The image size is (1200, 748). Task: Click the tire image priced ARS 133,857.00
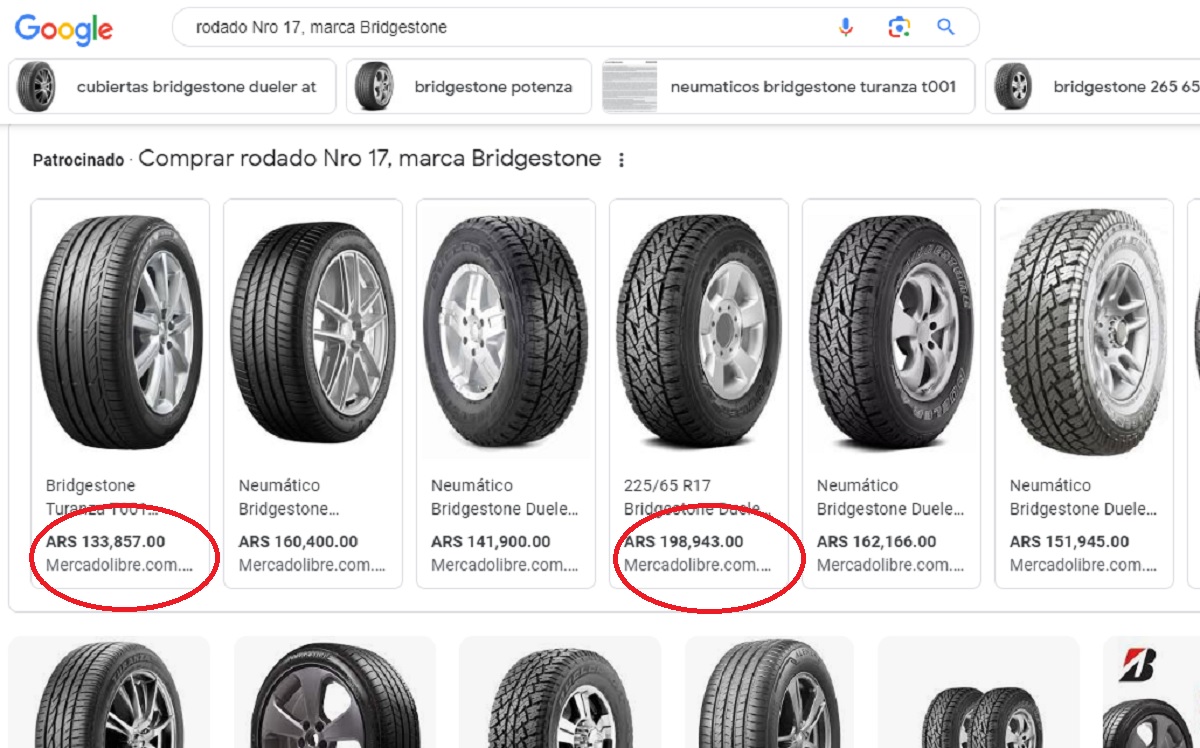pos(120,330)
